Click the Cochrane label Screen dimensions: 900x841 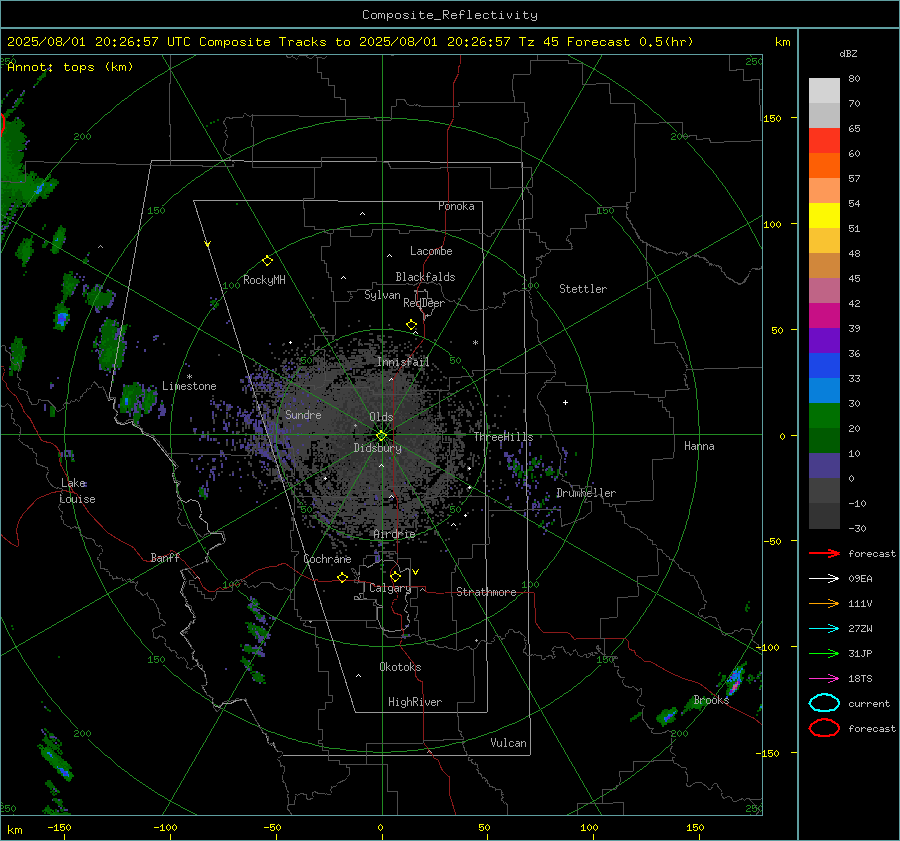[327, 559]
